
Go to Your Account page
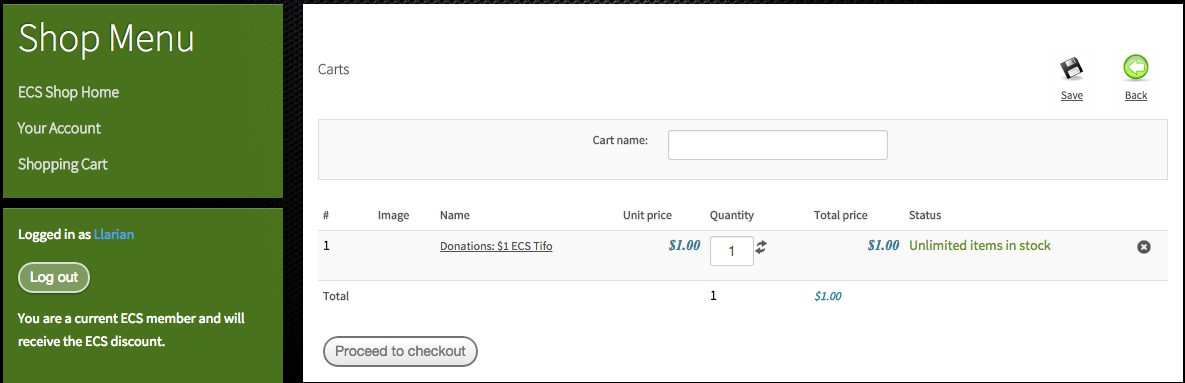59,128
